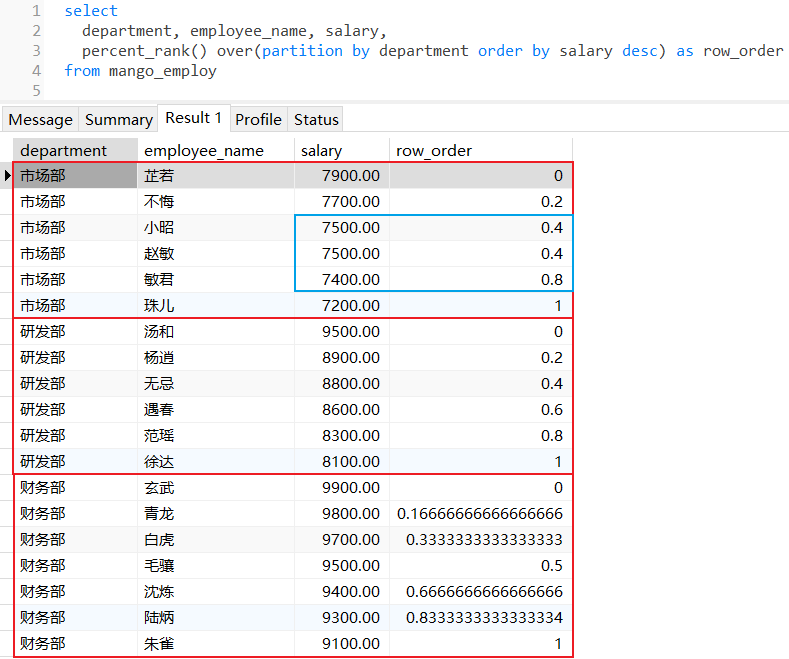Click the current-row arrow indicator
Screen dimensions: 789x659
(7, 176)
